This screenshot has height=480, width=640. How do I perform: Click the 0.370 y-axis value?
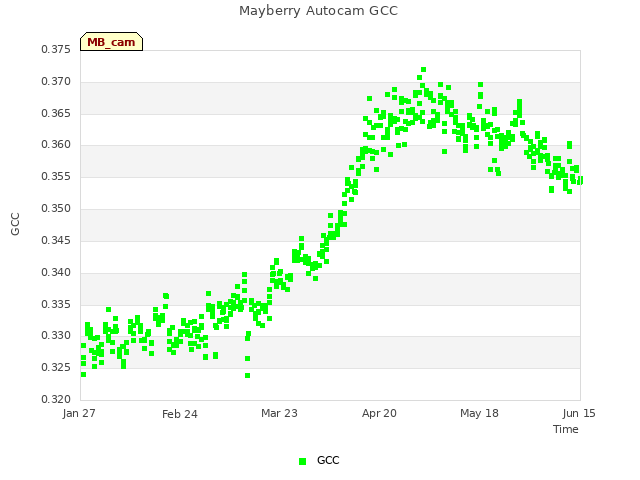[x=56, y=81]
